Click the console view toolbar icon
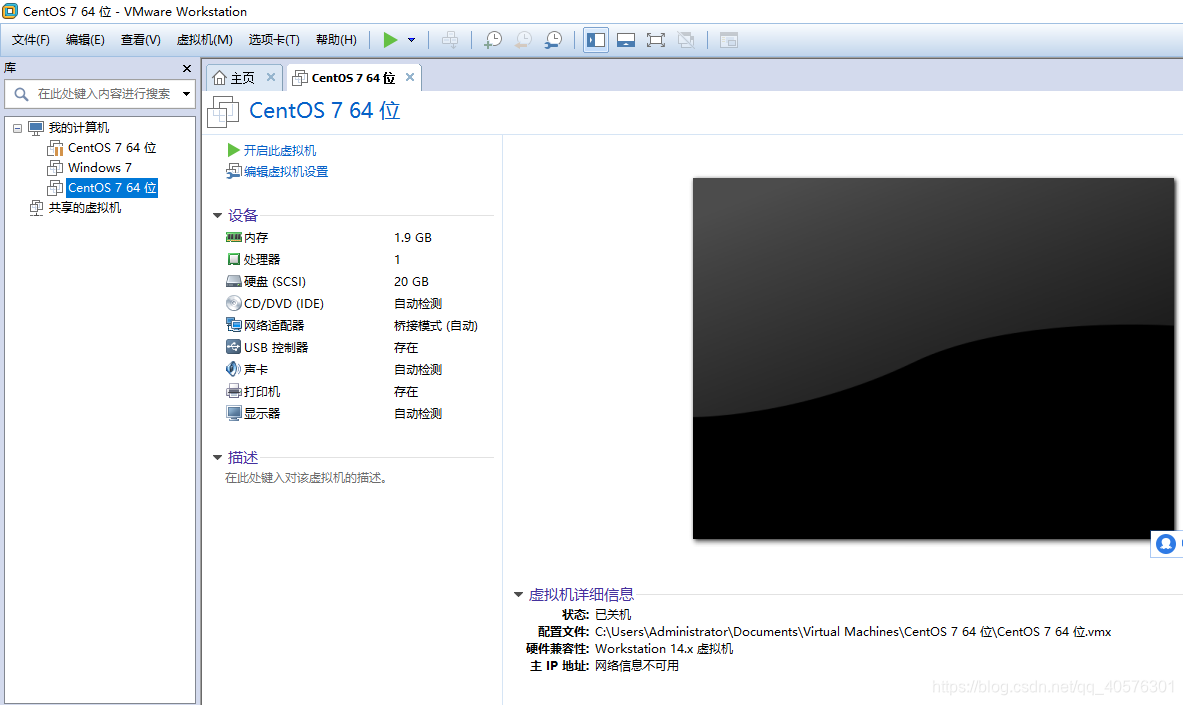 point(729,40)
